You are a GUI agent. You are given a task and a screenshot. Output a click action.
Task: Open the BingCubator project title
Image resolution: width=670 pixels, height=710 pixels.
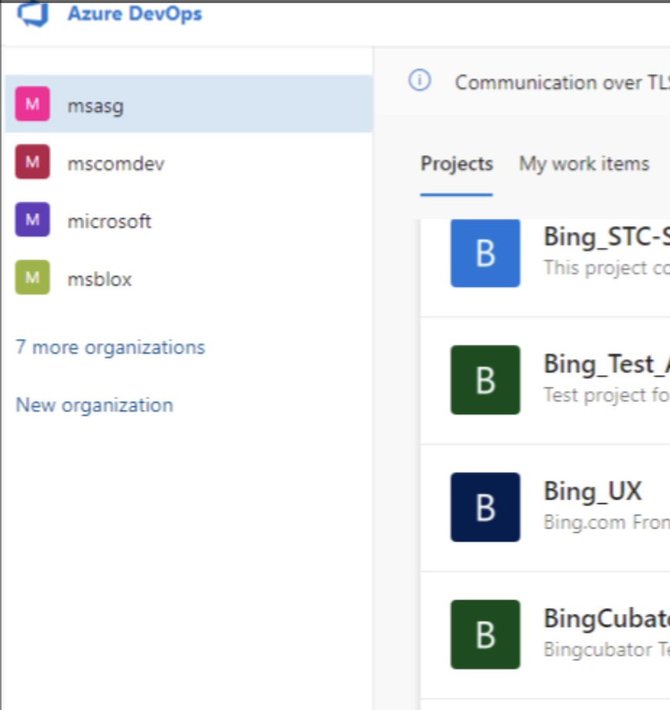607,619
